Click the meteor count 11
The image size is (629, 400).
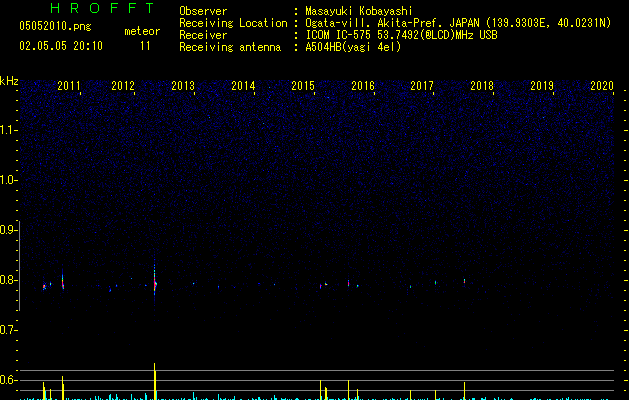(x=145, y=46)
